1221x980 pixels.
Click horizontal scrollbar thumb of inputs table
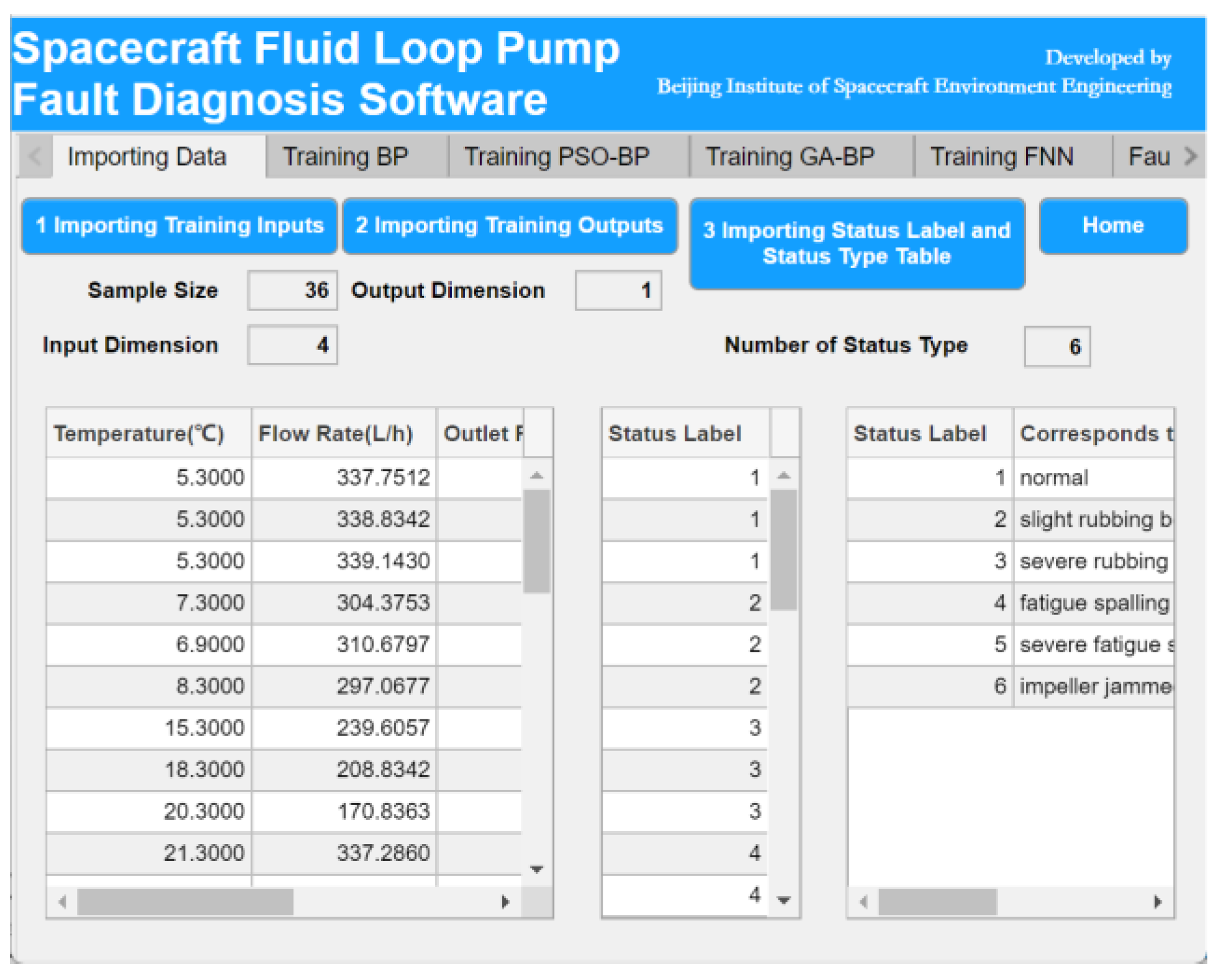pos(185,902)
